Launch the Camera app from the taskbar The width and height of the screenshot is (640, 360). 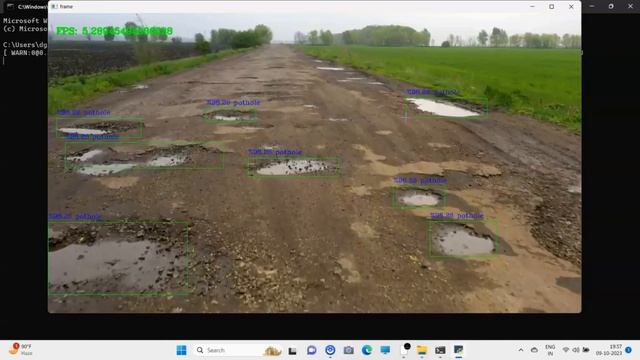(x=349, y=350)
